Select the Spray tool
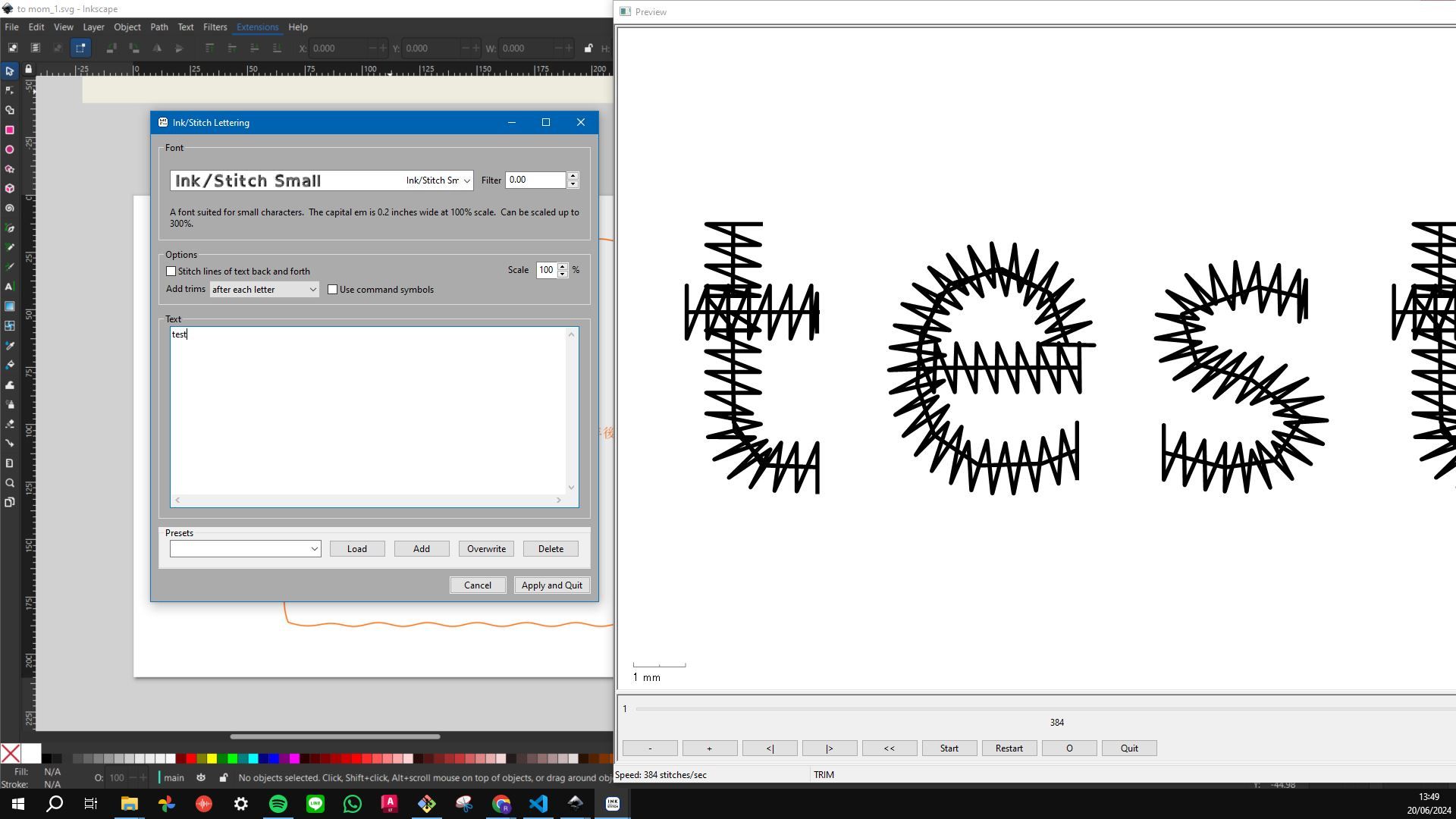The width and height of the screenshot is (1456, 819). (10, 404)
